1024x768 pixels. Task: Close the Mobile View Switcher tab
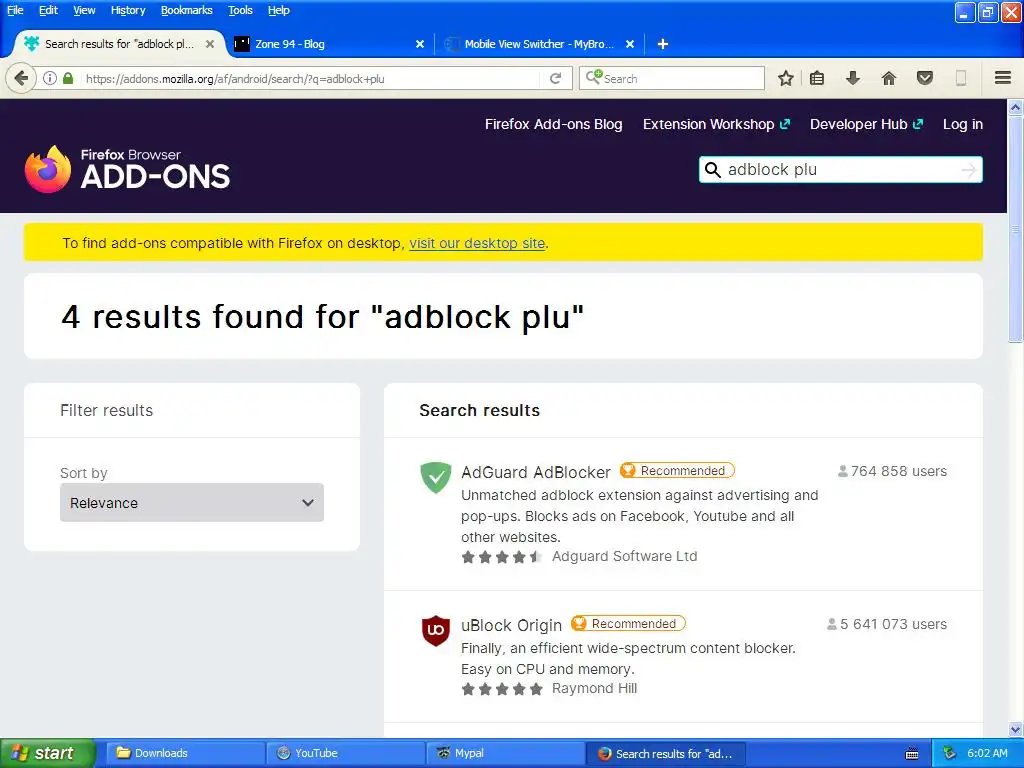pyautogui.click(x=630, y=44)
